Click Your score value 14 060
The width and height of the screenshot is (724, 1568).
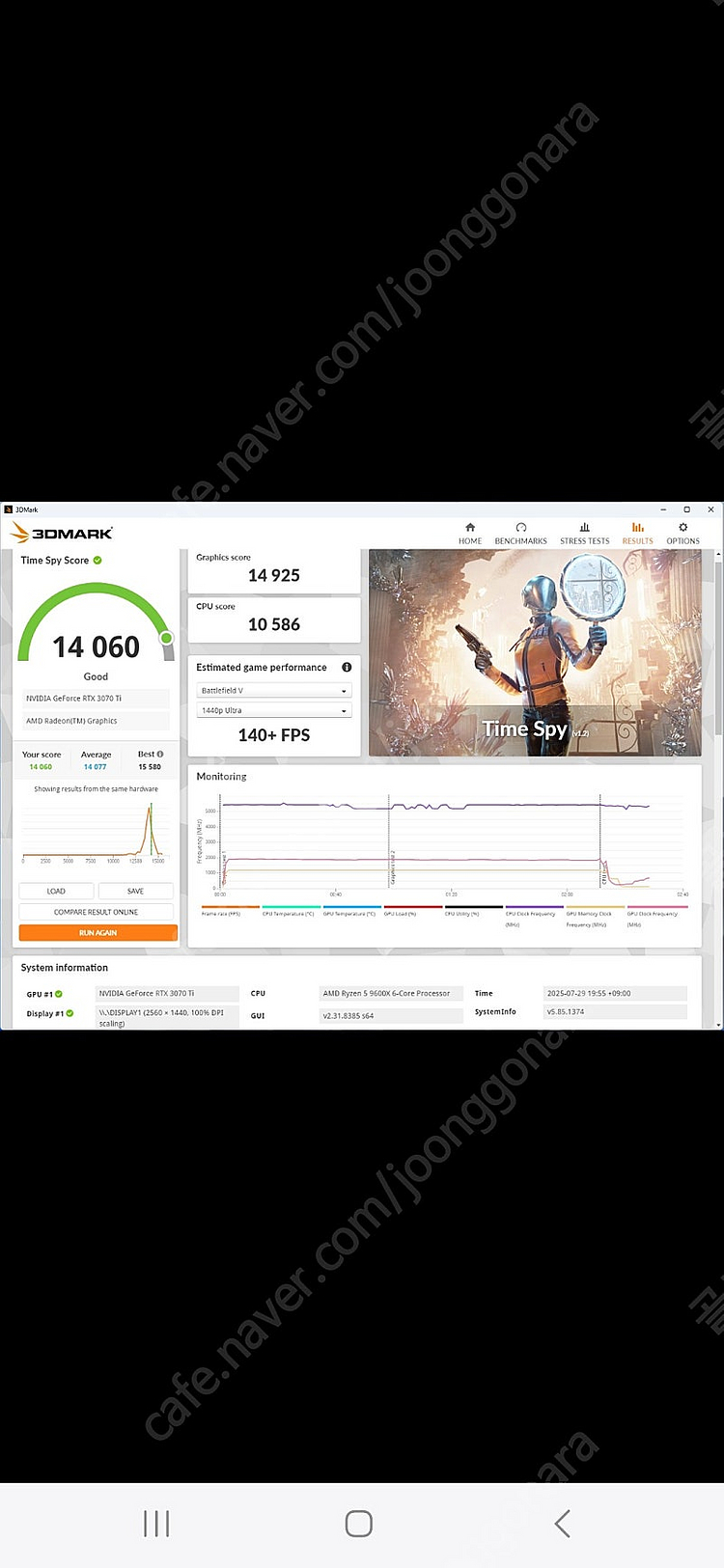pyautogui.click(x=41, y=767)
